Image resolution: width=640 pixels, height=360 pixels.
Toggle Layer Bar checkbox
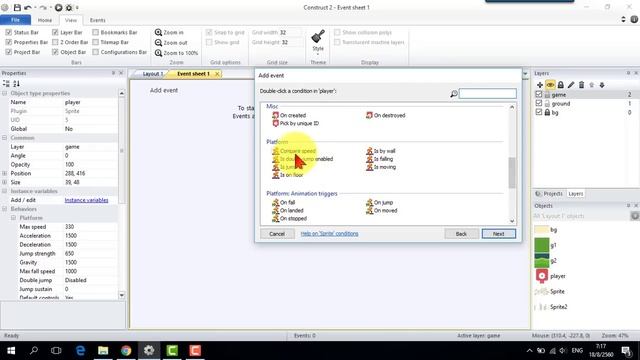55,32
